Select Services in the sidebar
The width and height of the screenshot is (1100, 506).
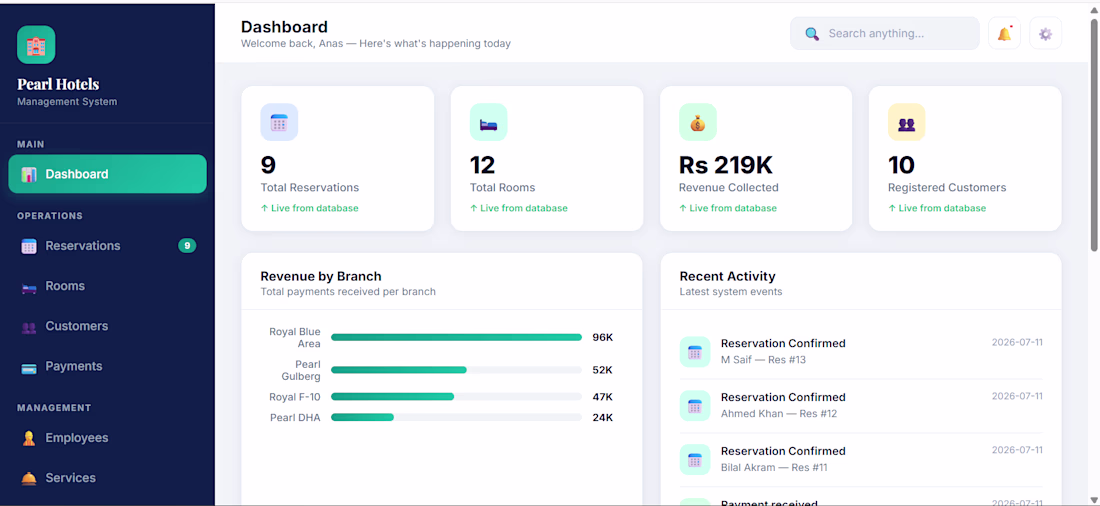107,478
